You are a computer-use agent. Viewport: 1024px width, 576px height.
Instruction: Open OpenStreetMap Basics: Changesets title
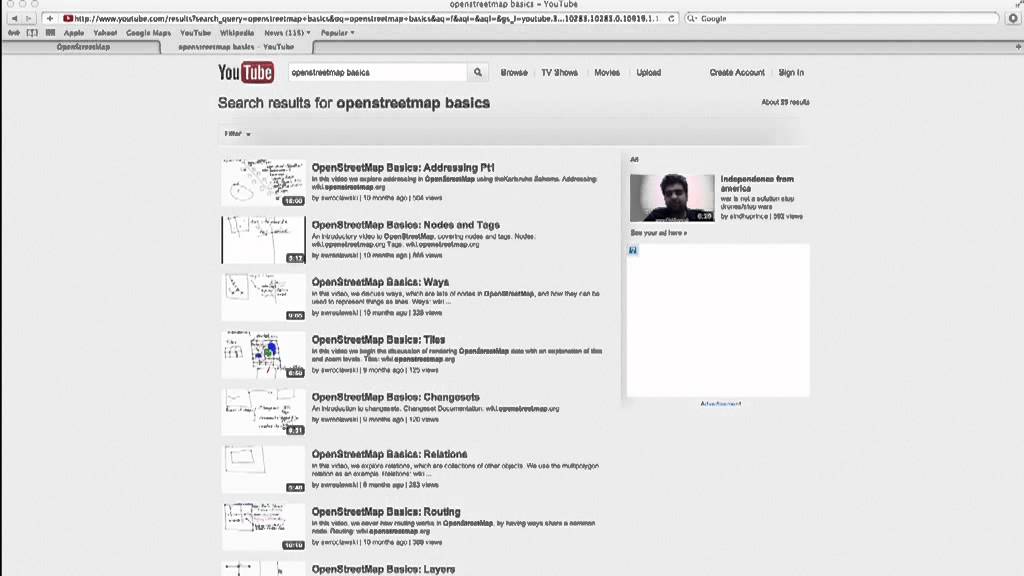395,397
